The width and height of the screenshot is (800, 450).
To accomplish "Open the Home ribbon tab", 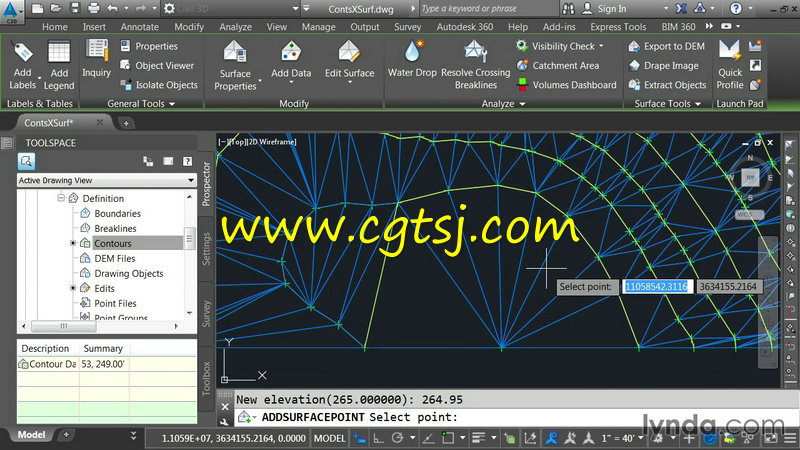I will point(55,27).
